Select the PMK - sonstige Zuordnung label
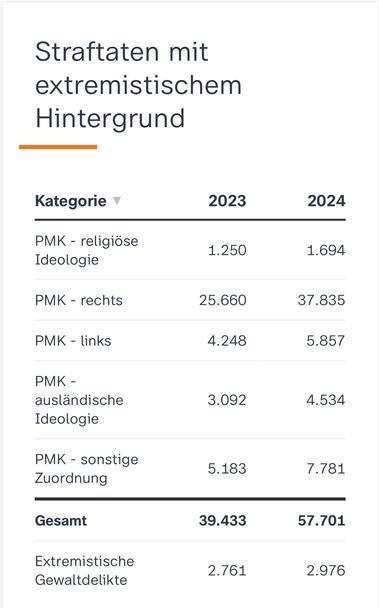Image resolution: width=379 pixels, height=608 pixels. (x=87, y=468)
